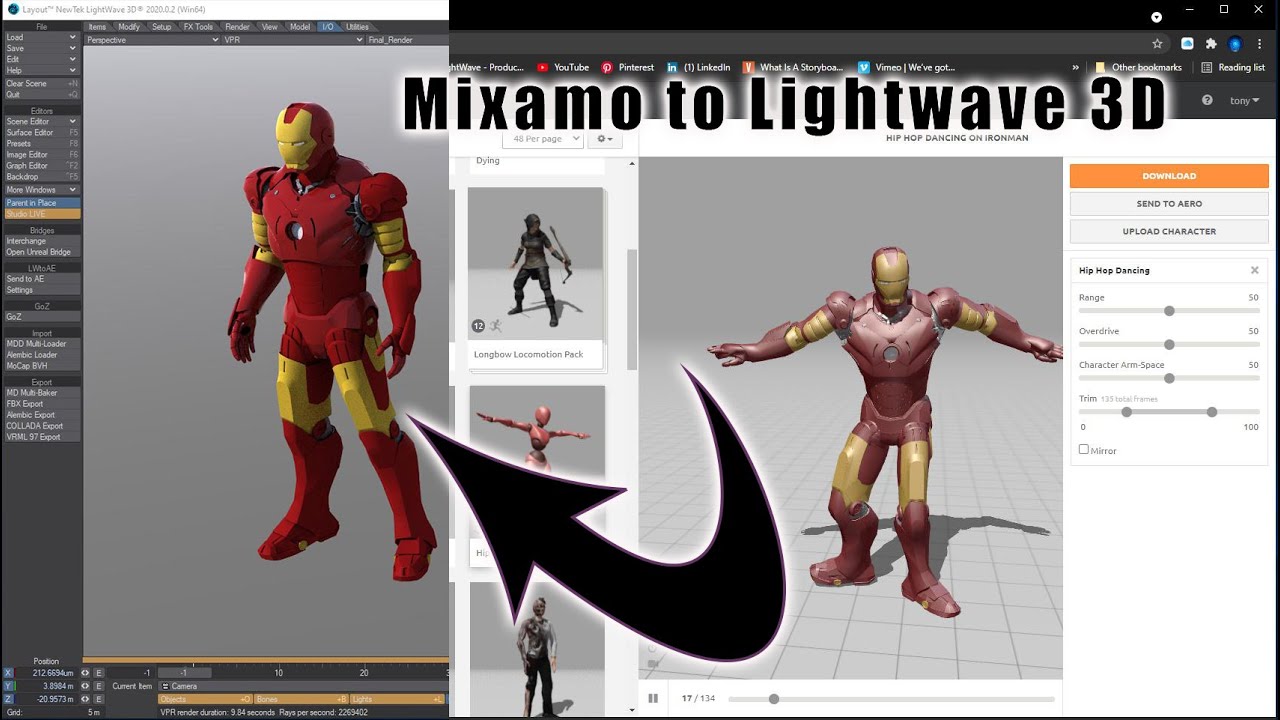Click FBX Export in LightWave
The width and height of the screenshot is (1280, 720).
click(42, 404)
